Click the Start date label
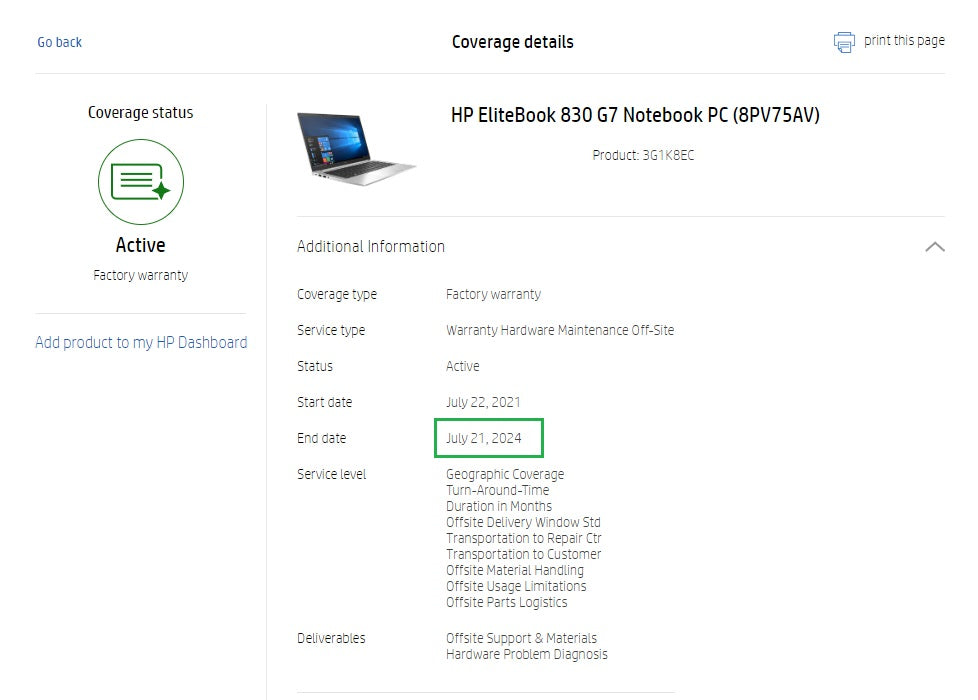Image resolution: width=978 pixels, height=700 pixels. click(x=324, y=402)
